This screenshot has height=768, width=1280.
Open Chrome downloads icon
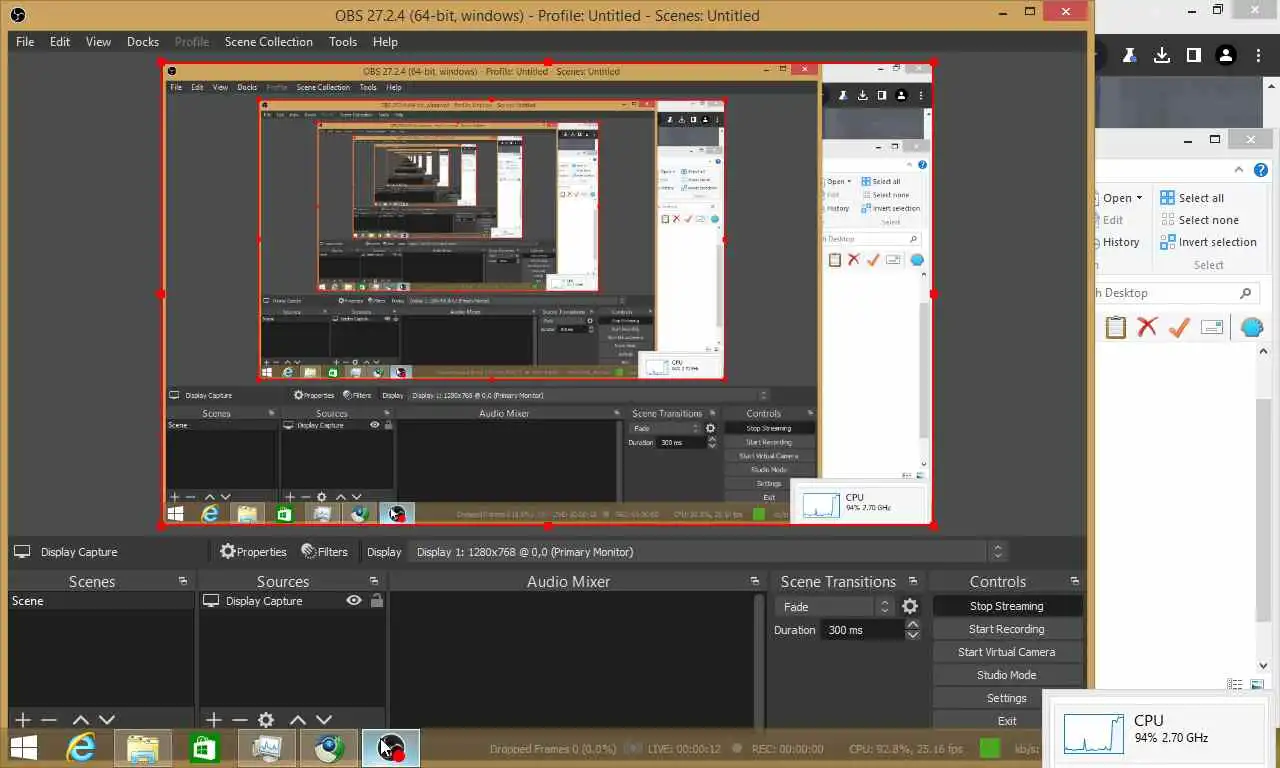(1162, 55)
